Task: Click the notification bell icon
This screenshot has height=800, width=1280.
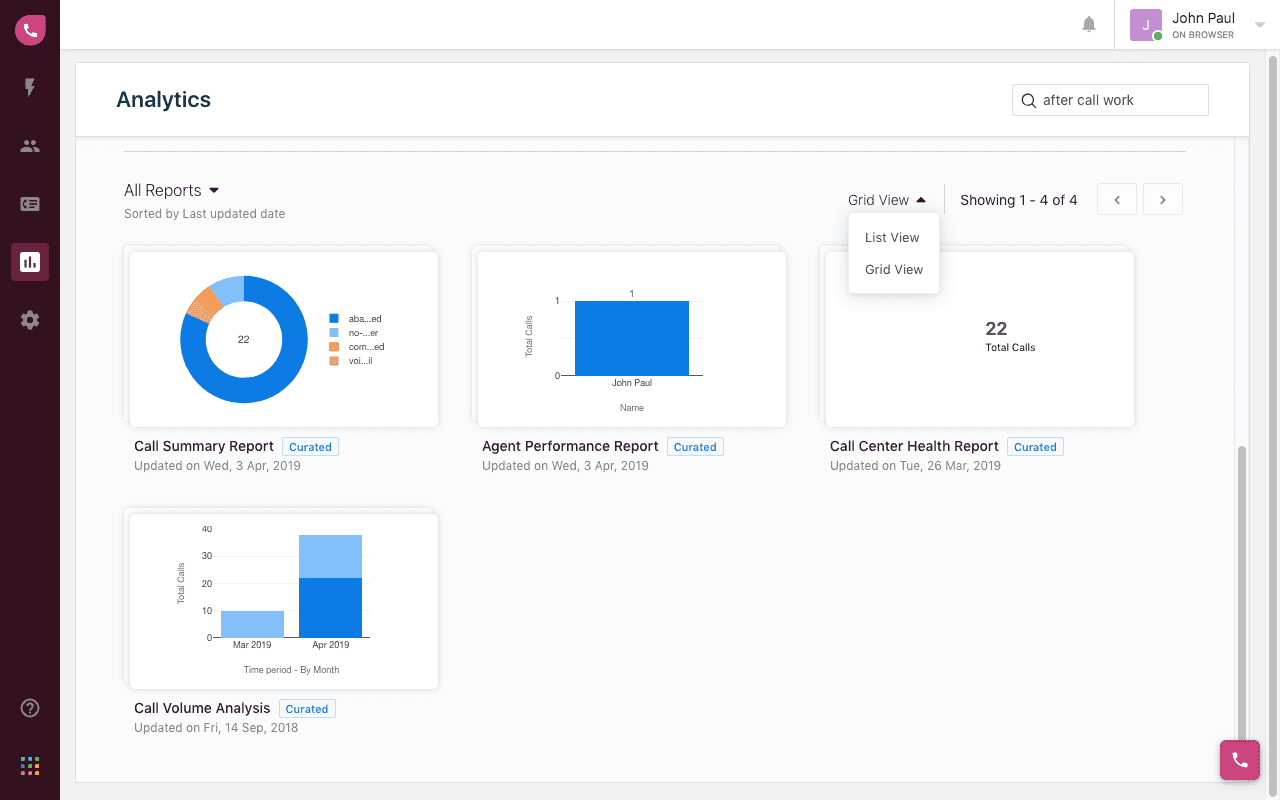Action: [1089, 24]
